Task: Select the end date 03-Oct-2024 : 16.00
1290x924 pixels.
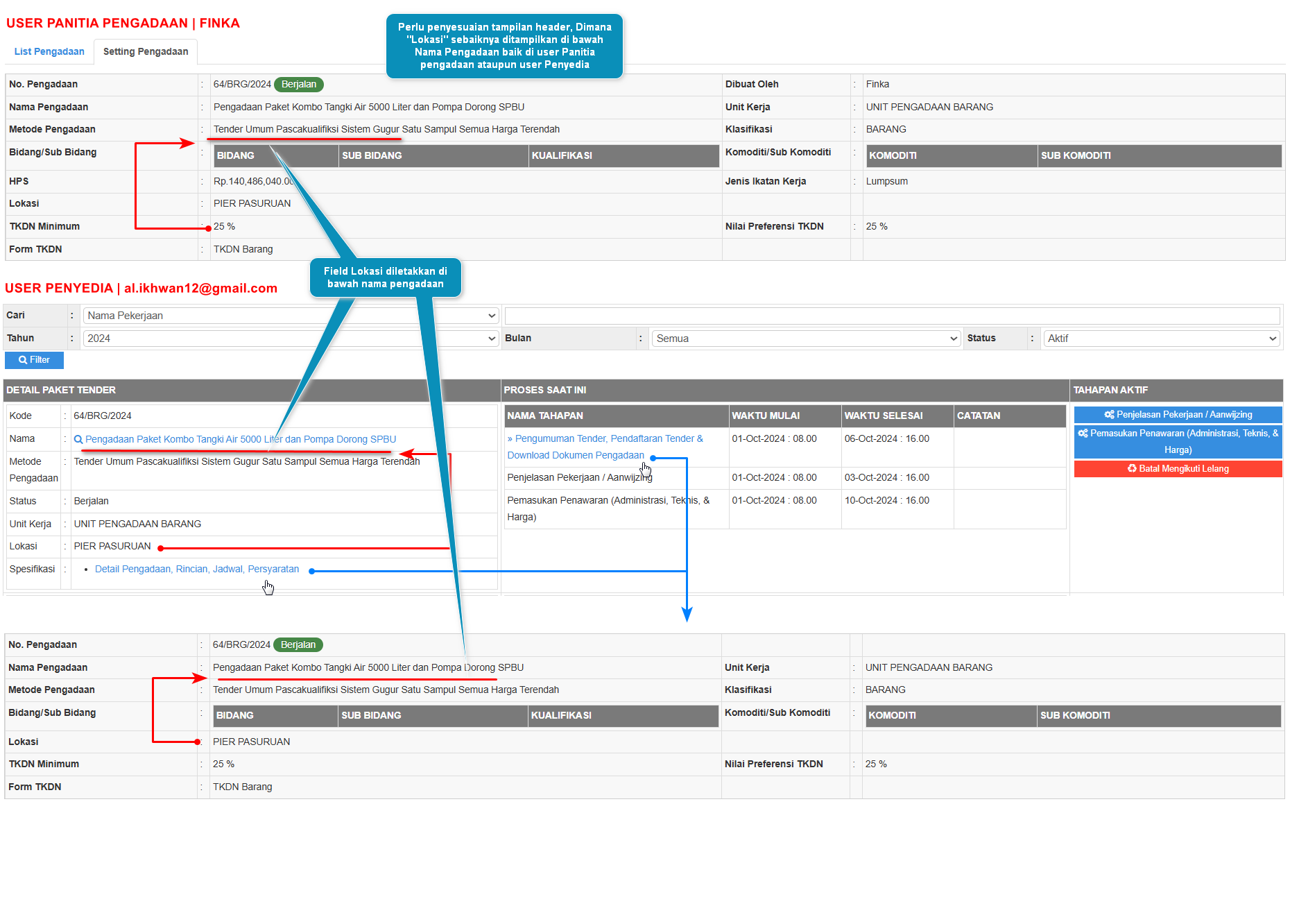Action: 887,477
